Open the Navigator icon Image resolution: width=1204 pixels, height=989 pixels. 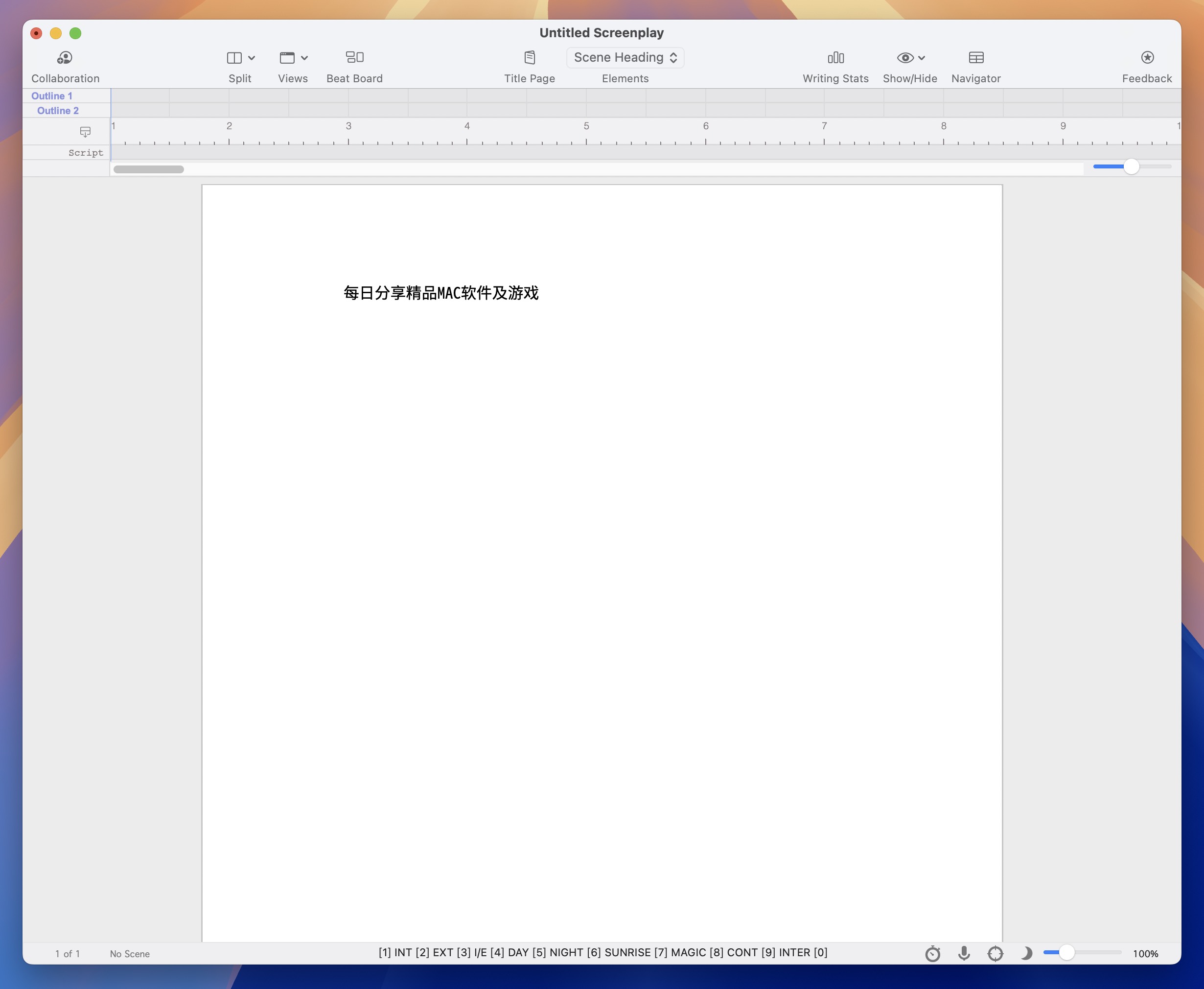975,58
